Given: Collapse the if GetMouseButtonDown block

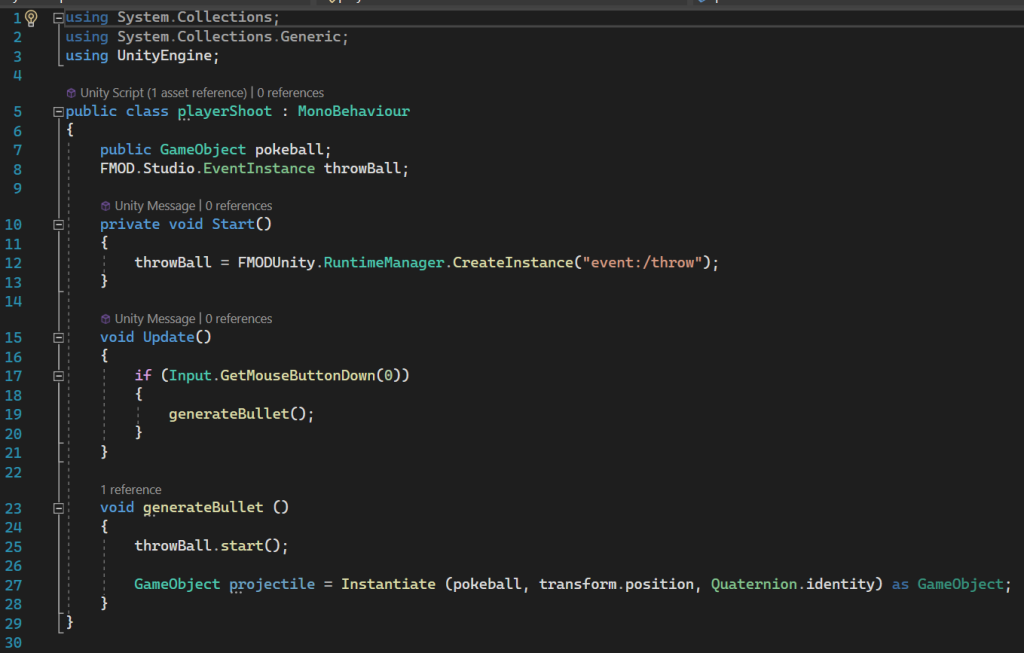Looking at the screenshot, I should (x=57, y=376).
